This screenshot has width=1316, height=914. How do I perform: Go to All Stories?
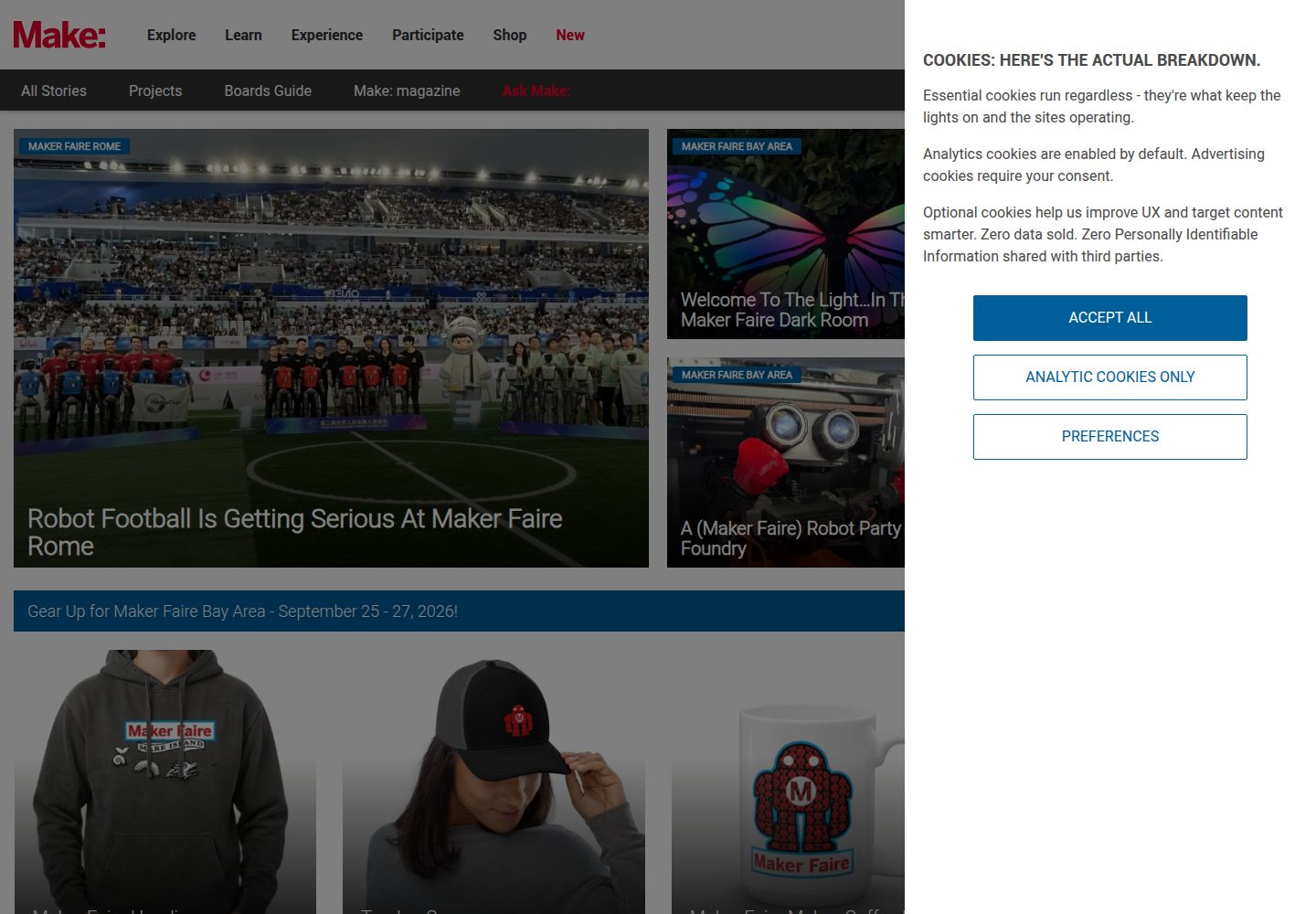54,90
